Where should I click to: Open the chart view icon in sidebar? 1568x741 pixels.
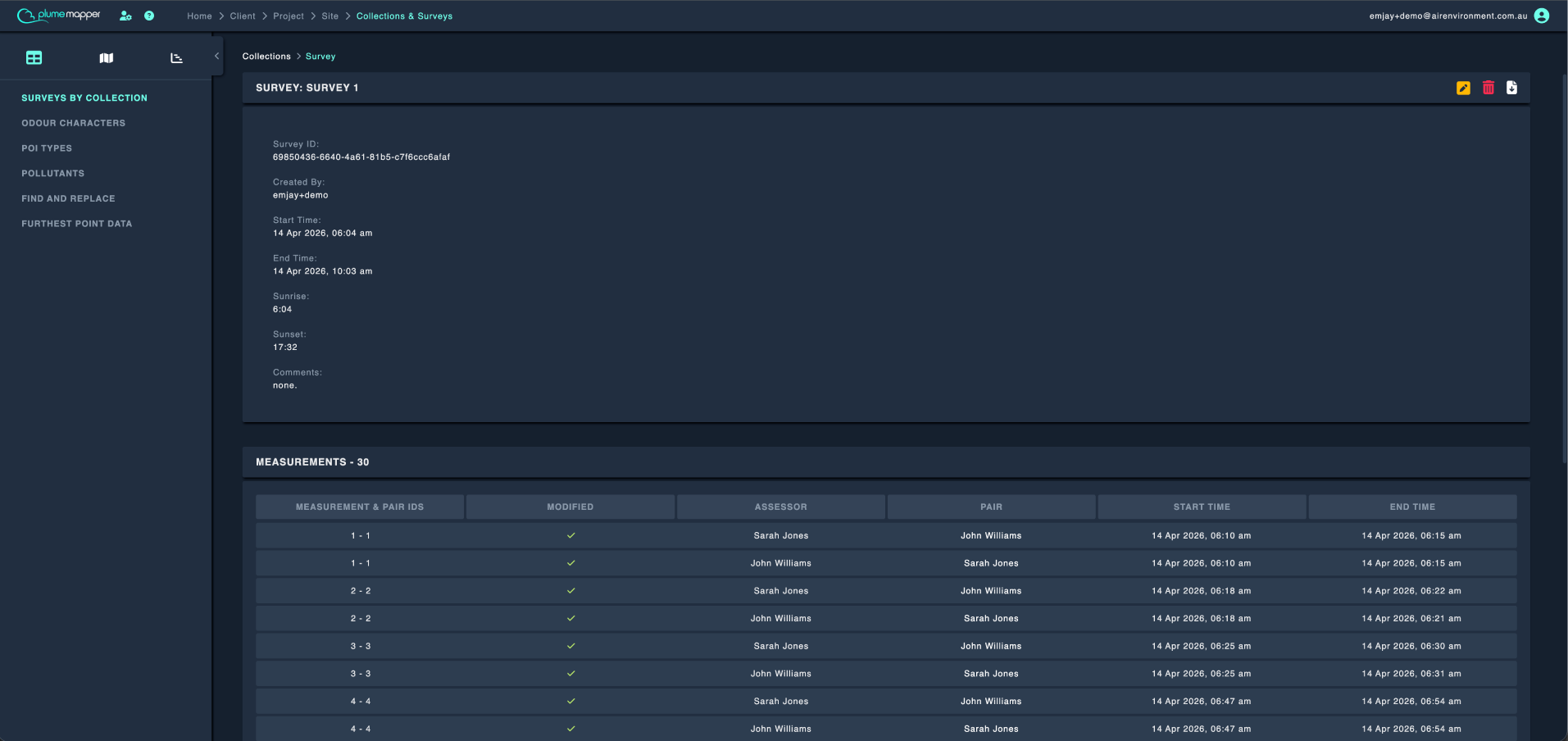tap(176, 58)
